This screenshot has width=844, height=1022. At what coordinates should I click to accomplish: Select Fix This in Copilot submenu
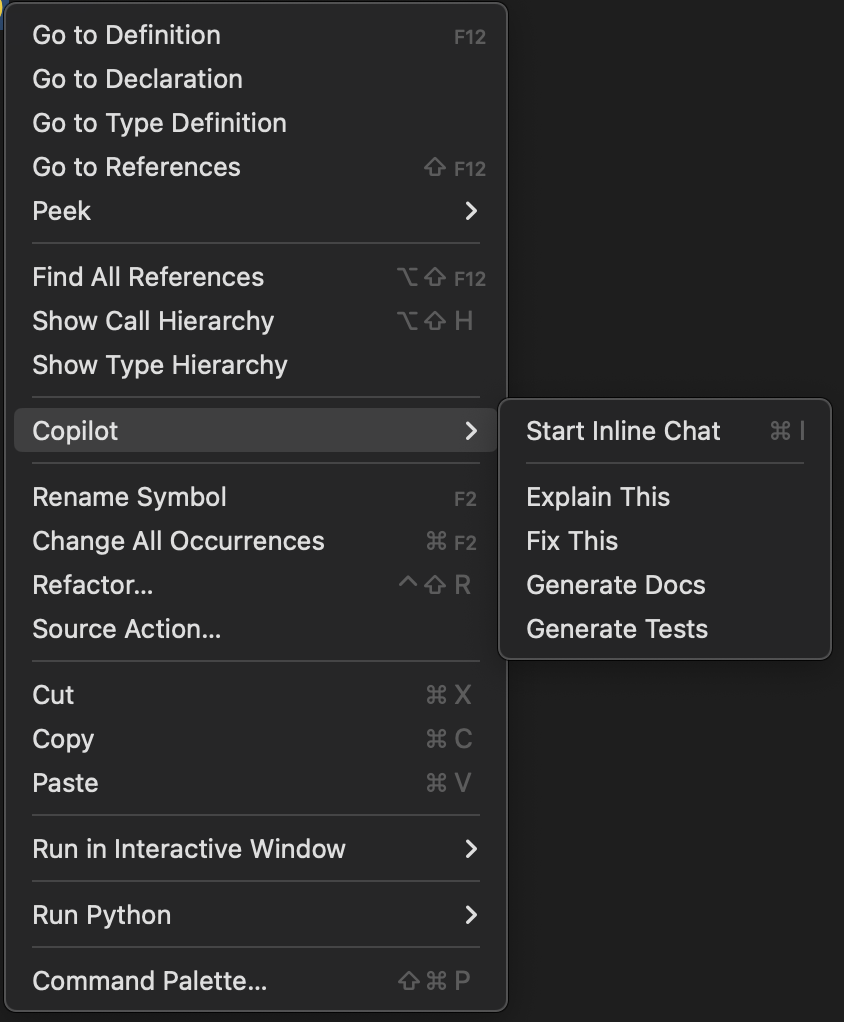572,541
